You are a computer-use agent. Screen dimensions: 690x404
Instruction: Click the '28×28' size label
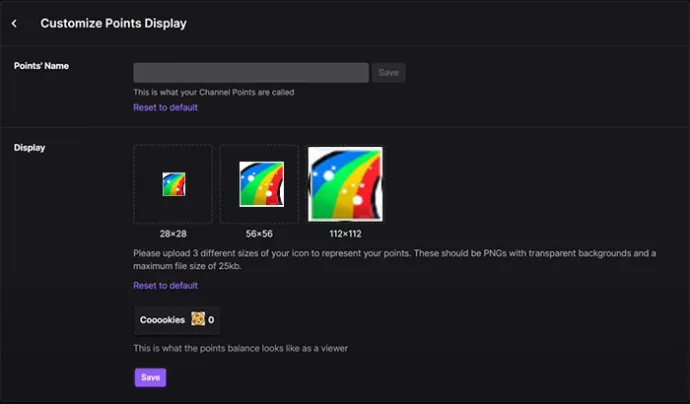(173, 234)
